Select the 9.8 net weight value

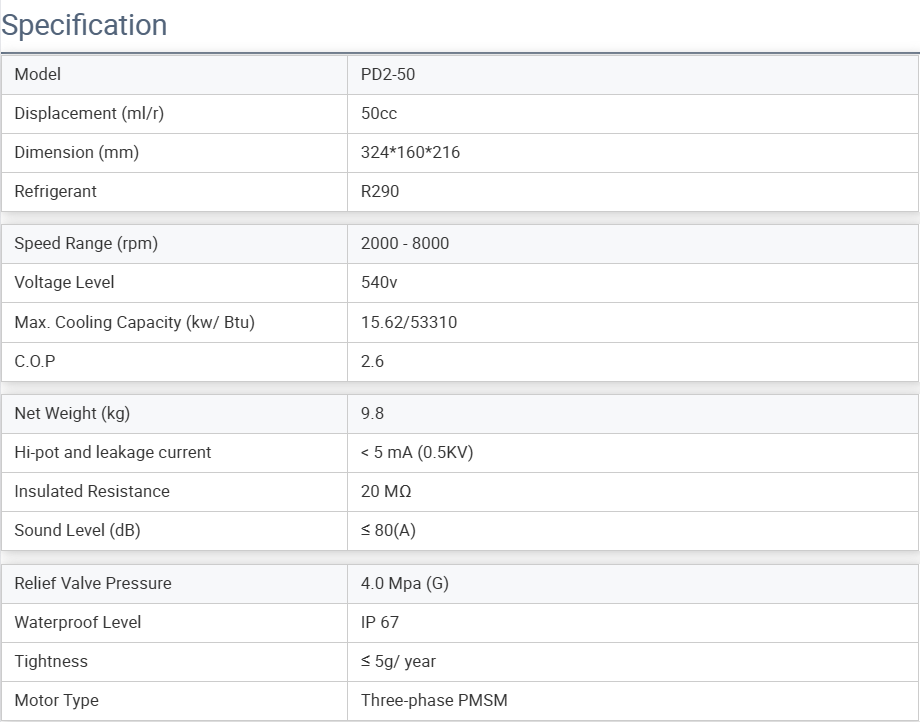click(373, 413)
